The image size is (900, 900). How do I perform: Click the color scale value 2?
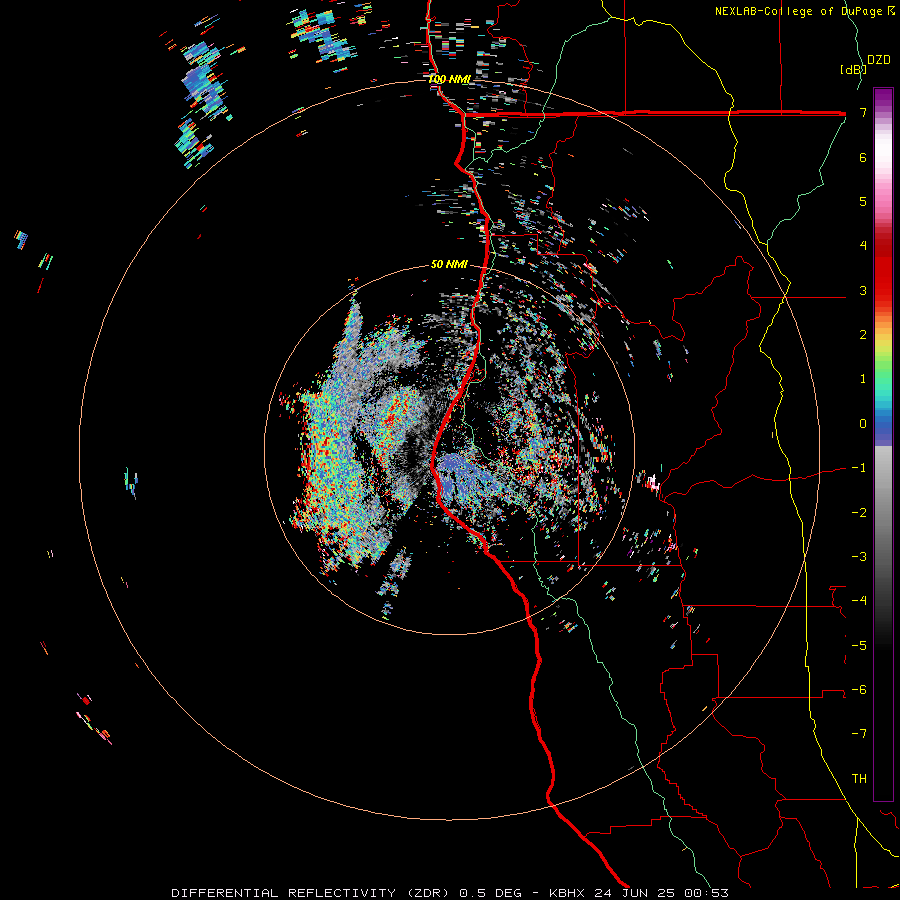pos(863,335)
